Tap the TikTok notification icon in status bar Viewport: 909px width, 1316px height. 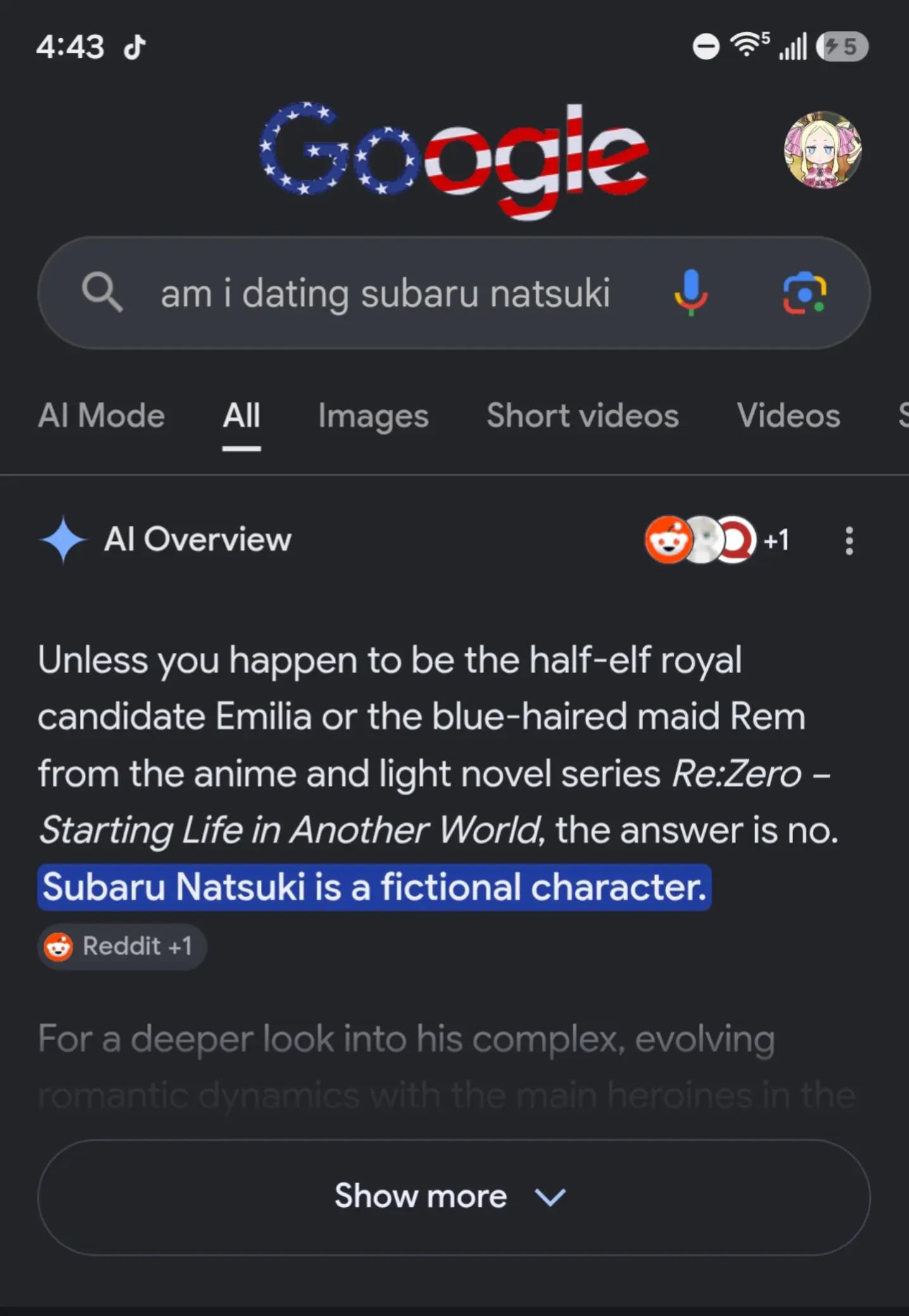coord(135,47)
